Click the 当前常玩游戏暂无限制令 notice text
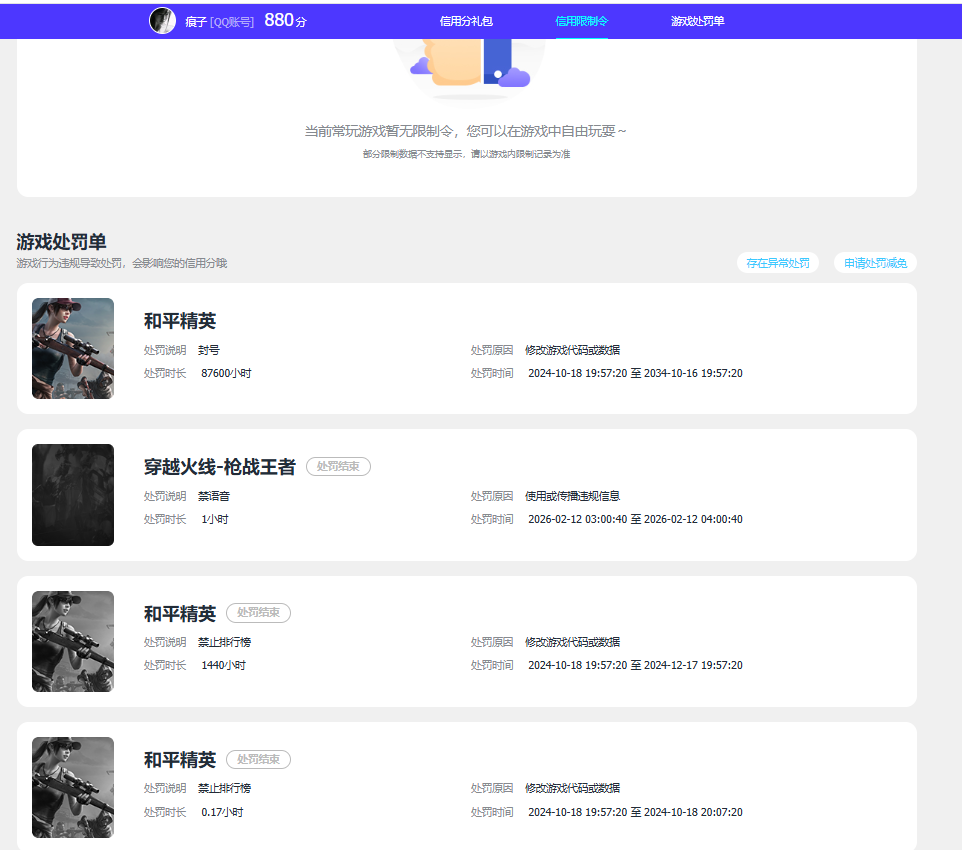 [x=466, y=131]
